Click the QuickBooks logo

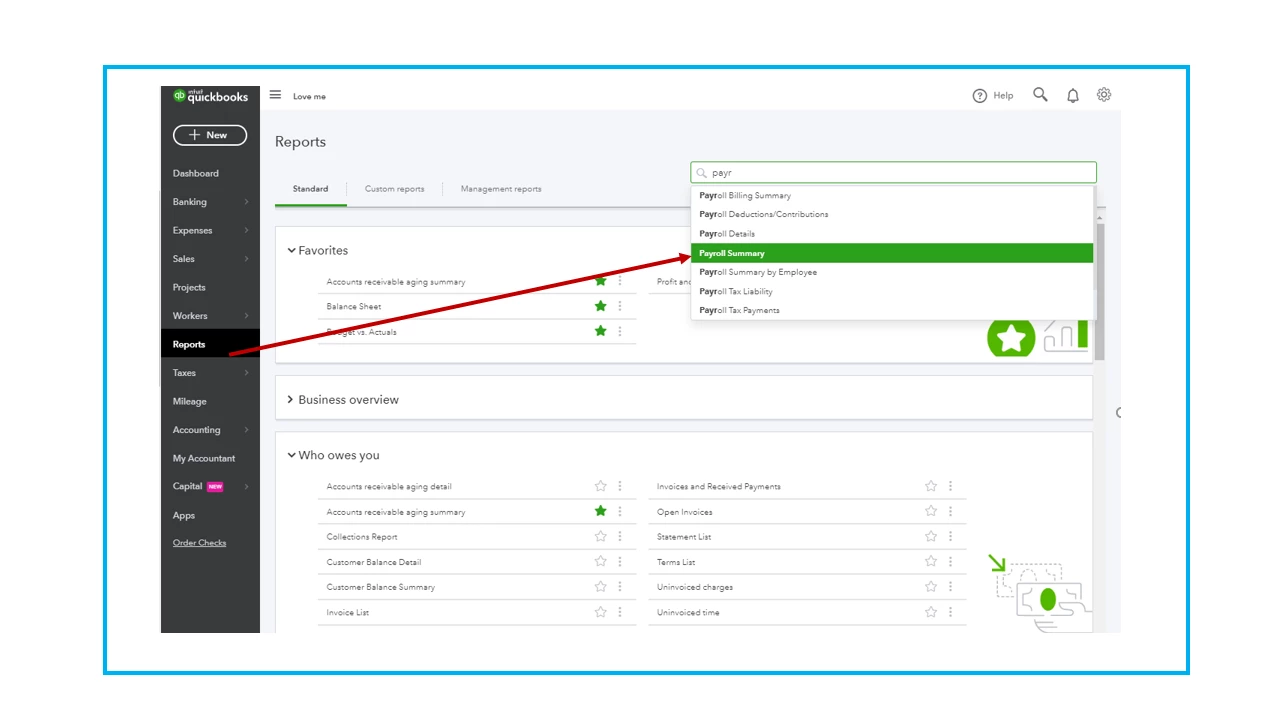tap(210, 96)
